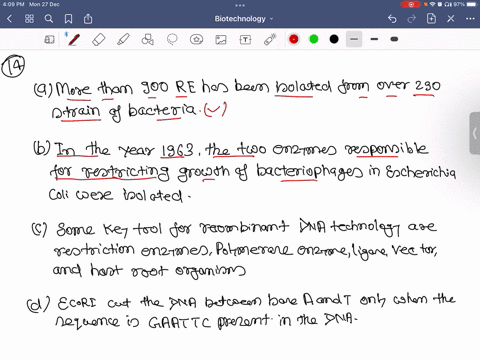Expand the side panel handle
The height and width of the screenshot is (360, 480).
pyautogui.click(x=475, y=133)
